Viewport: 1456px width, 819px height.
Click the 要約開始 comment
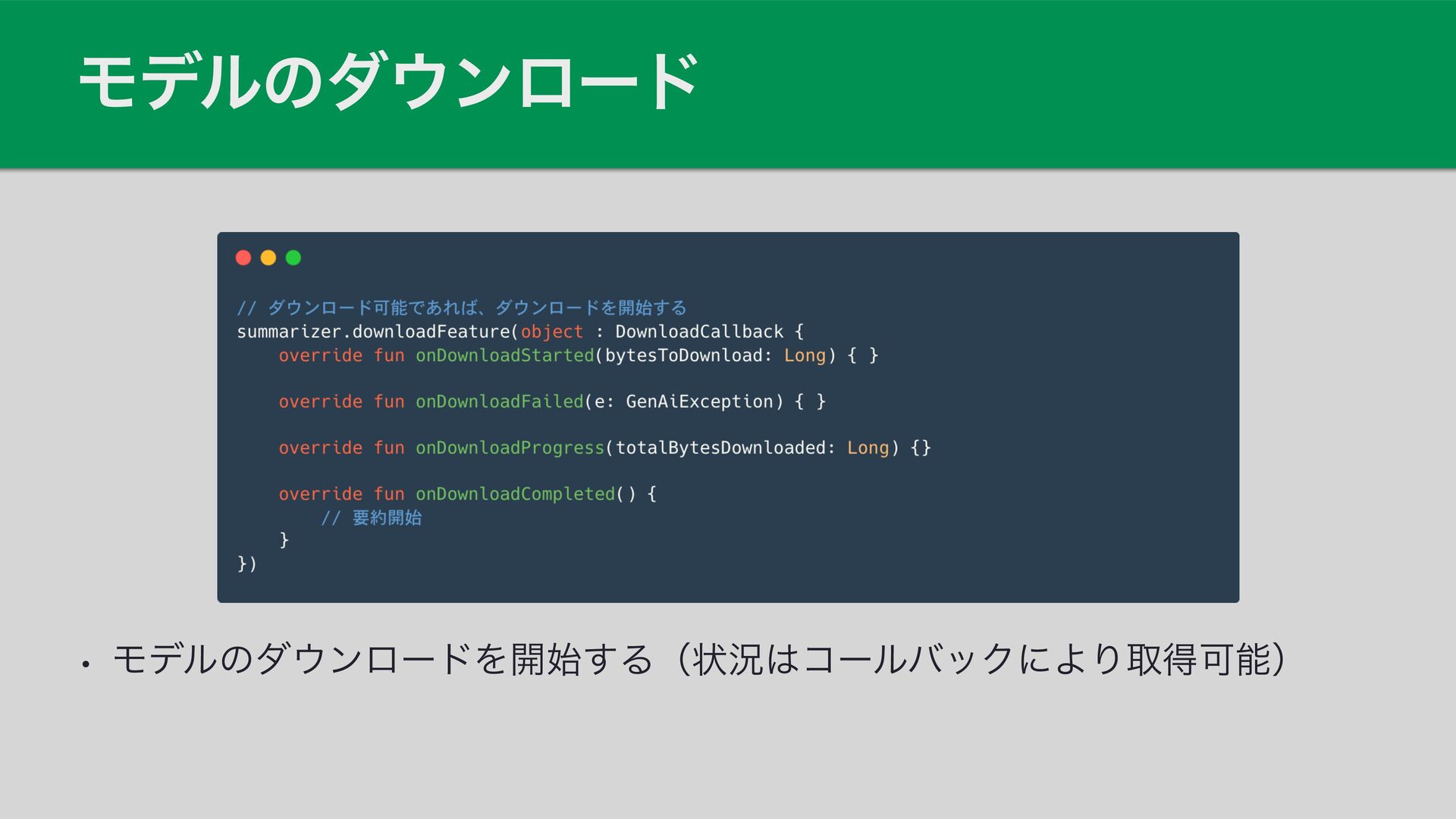point(372,517)
